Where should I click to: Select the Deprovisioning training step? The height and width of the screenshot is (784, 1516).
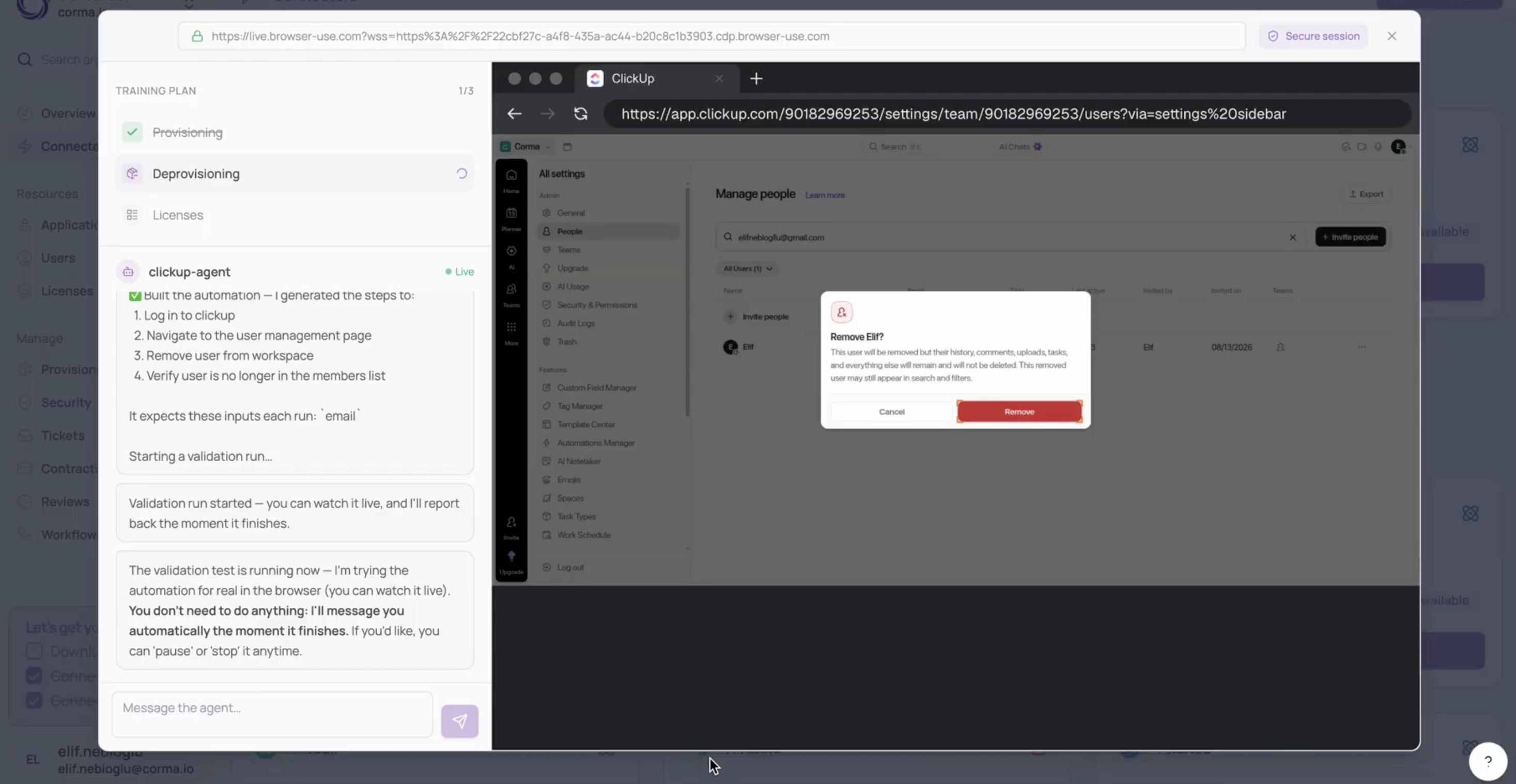pos(295,174)
